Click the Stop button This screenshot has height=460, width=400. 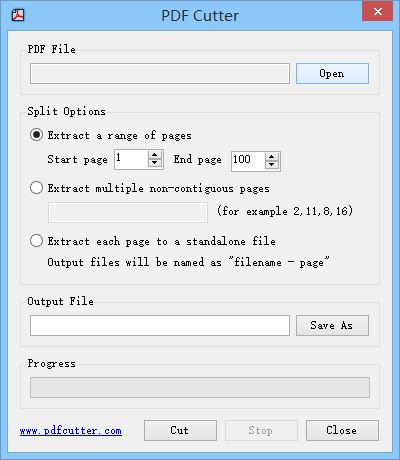(261, 430)
